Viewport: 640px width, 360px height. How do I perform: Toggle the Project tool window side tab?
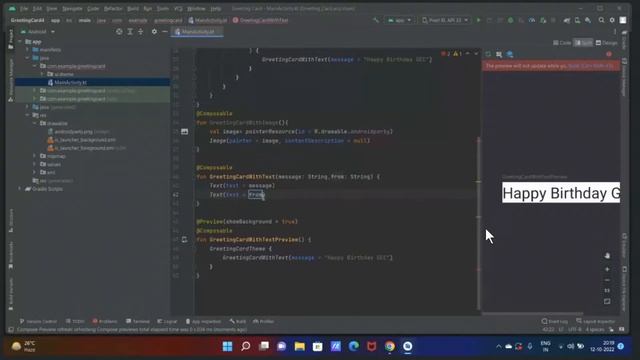(11, 39)
